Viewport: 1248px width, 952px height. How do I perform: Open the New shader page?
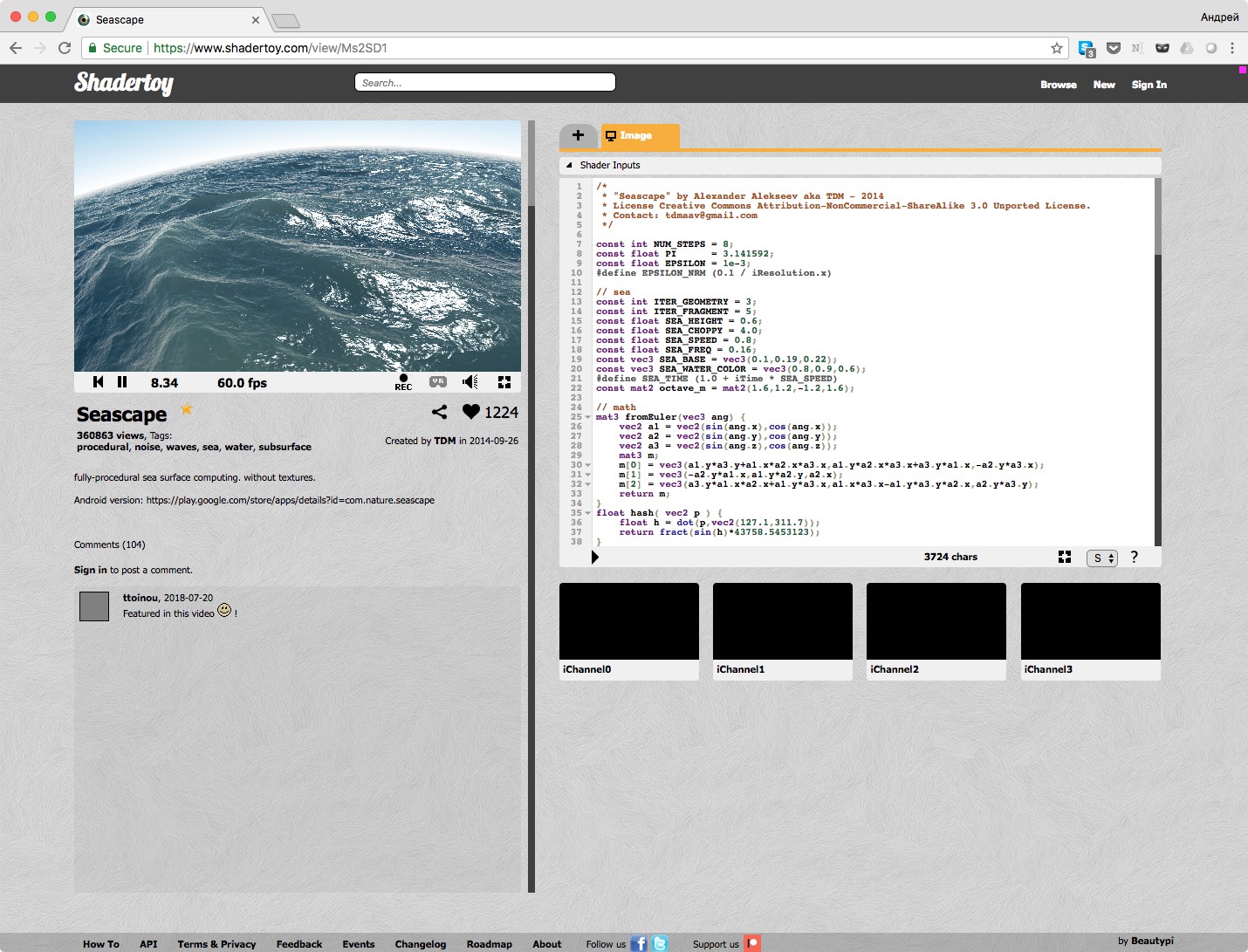coord(1104,85)
